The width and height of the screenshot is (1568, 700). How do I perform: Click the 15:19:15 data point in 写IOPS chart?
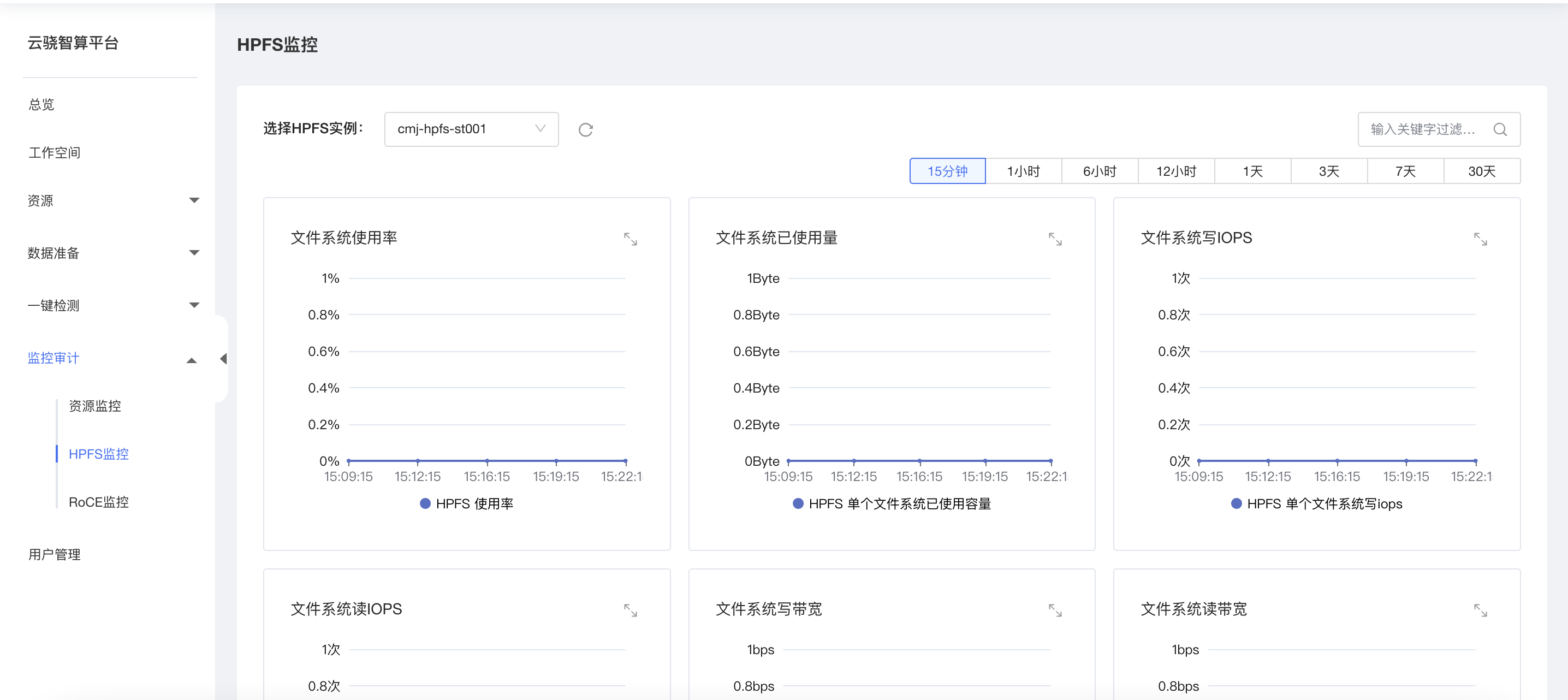click(1406, 461)
